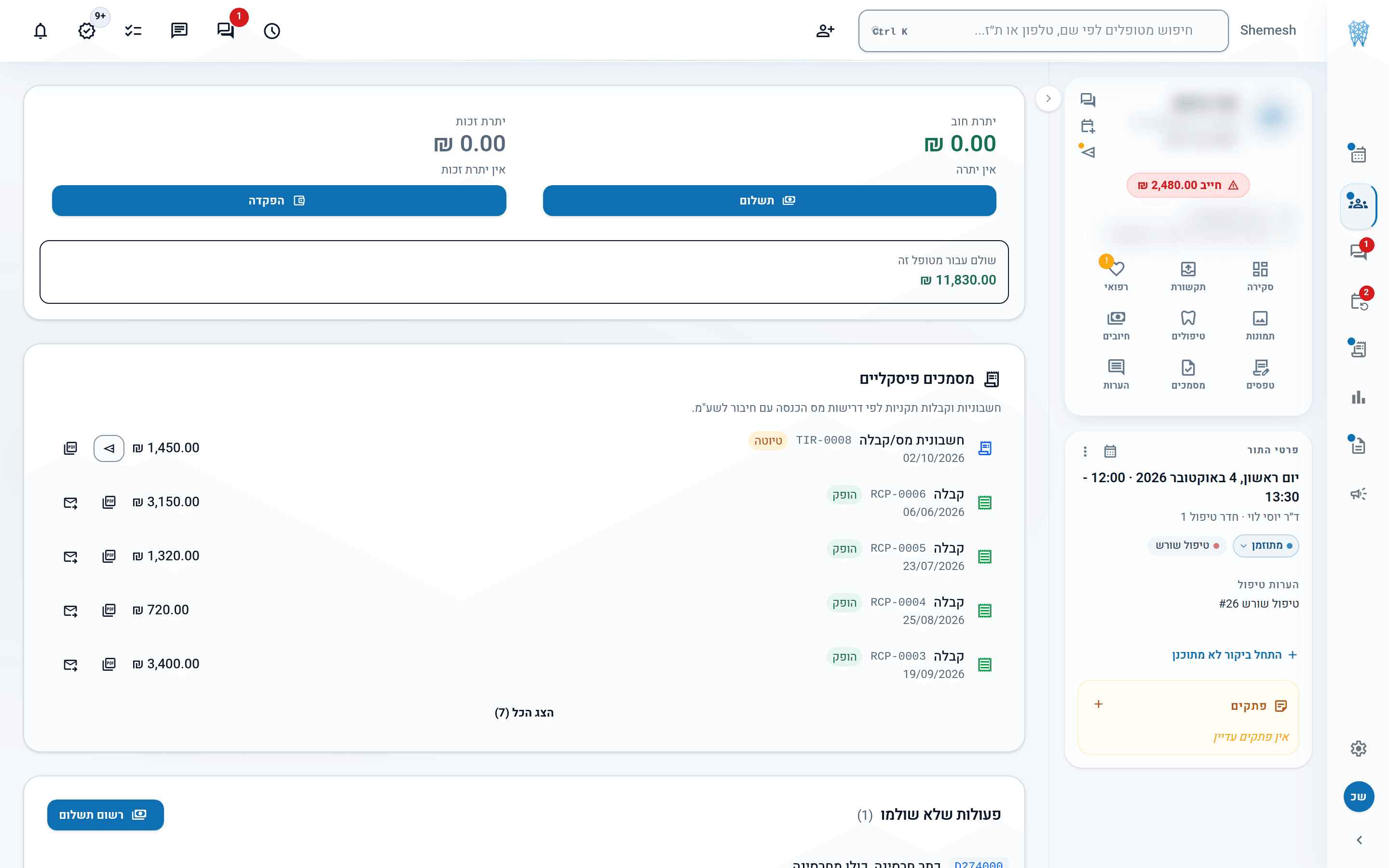Open appointment details three-dot menu

click(1085, 451)
